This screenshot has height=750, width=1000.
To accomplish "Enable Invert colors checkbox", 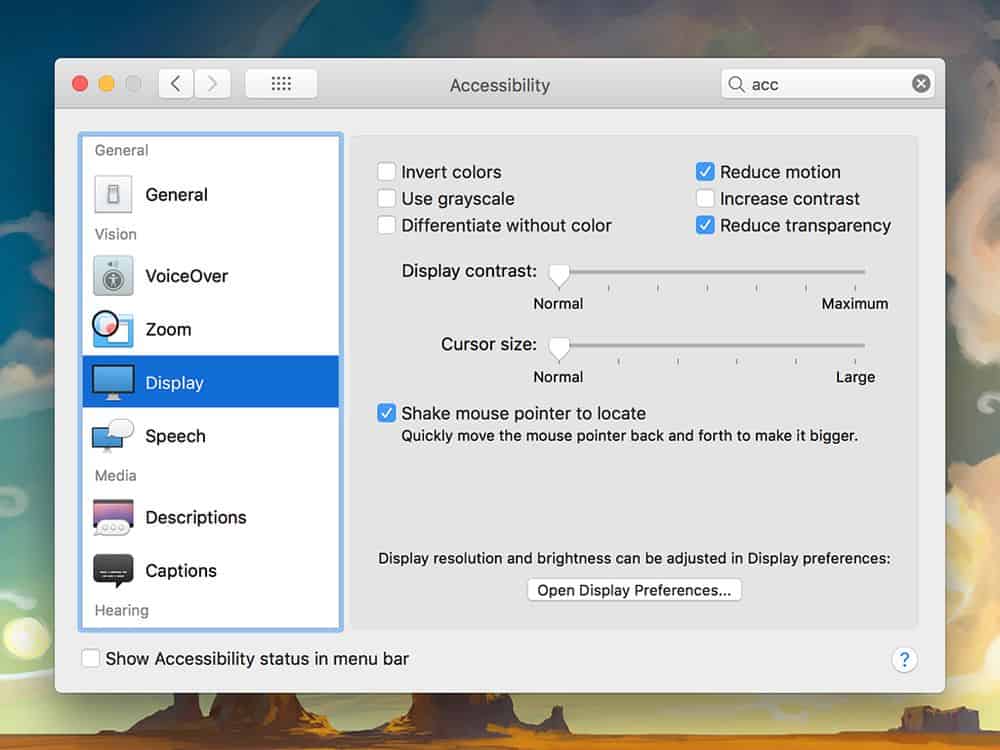I will 387,172.
